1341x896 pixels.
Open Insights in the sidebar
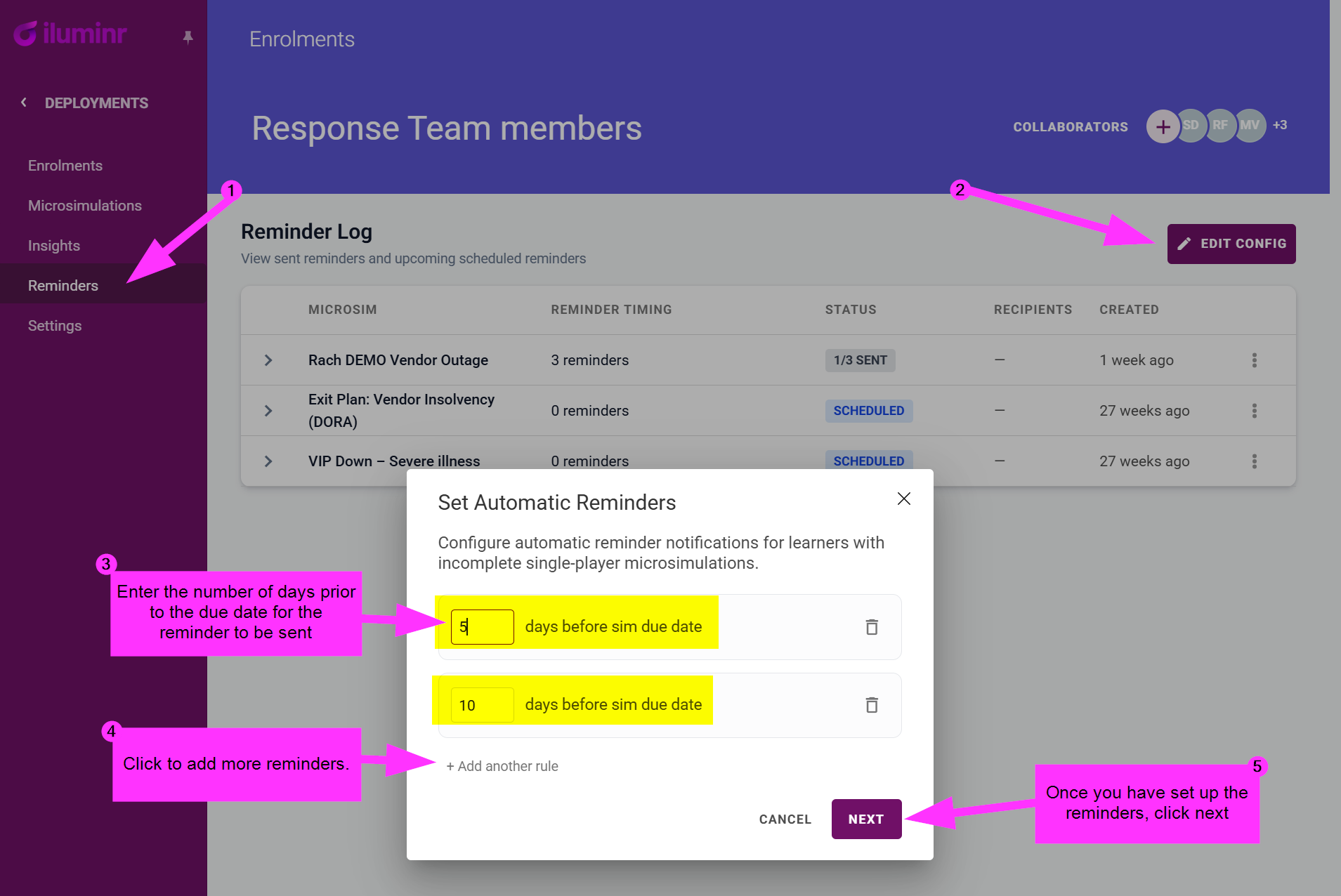click(54, 246)
